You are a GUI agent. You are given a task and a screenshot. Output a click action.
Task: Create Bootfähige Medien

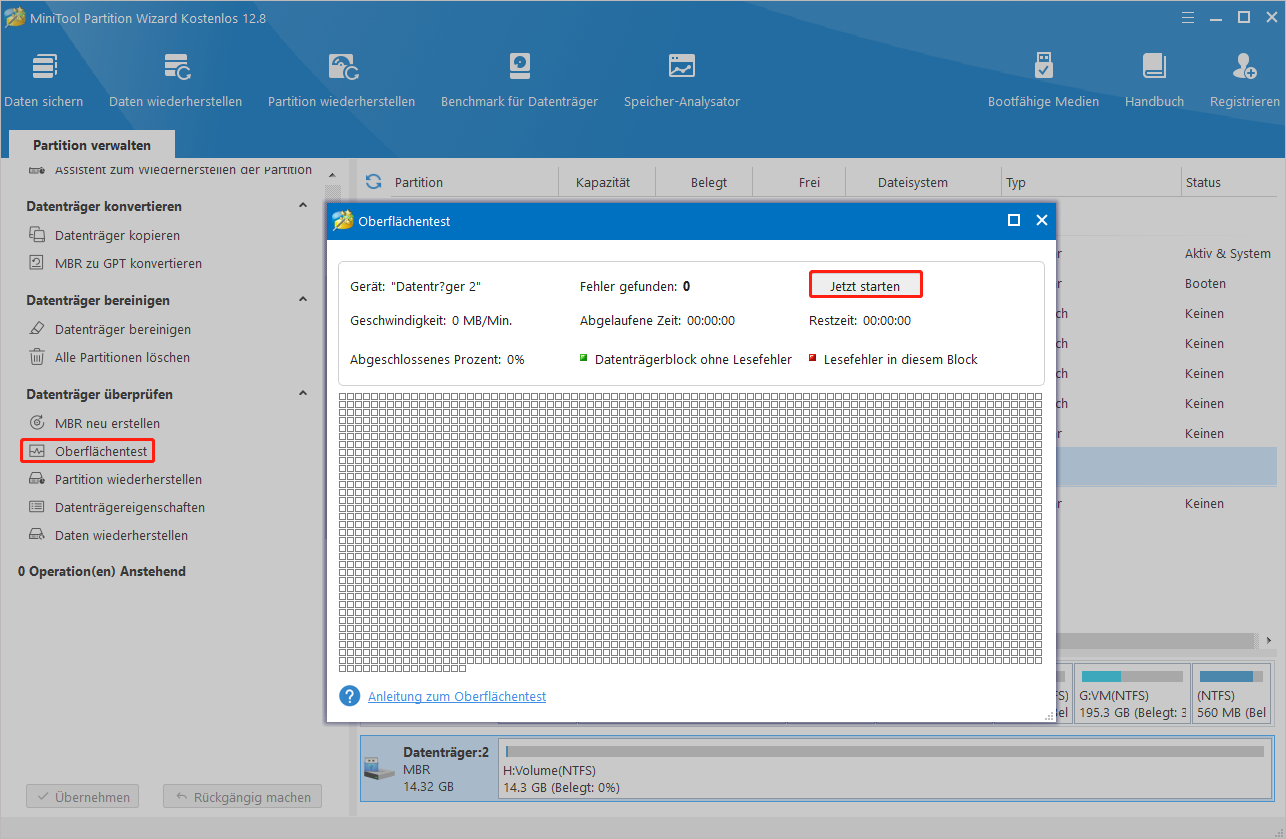(x=1043, y=80)
